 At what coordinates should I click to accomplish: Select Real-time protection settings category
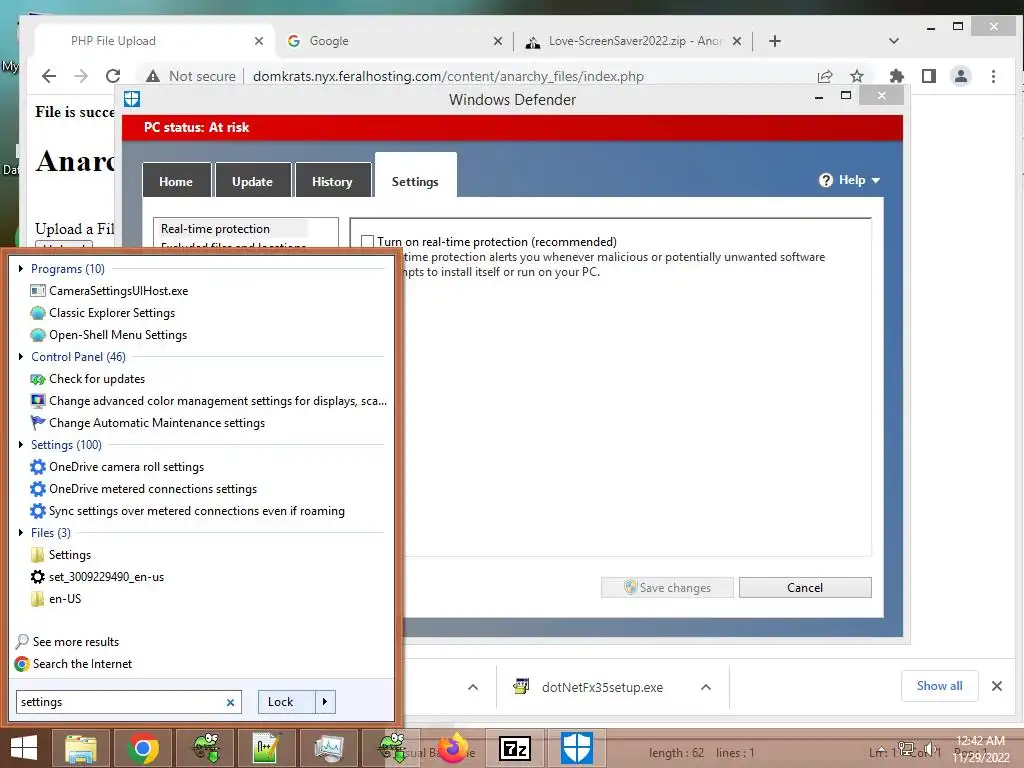pos(232,229)
